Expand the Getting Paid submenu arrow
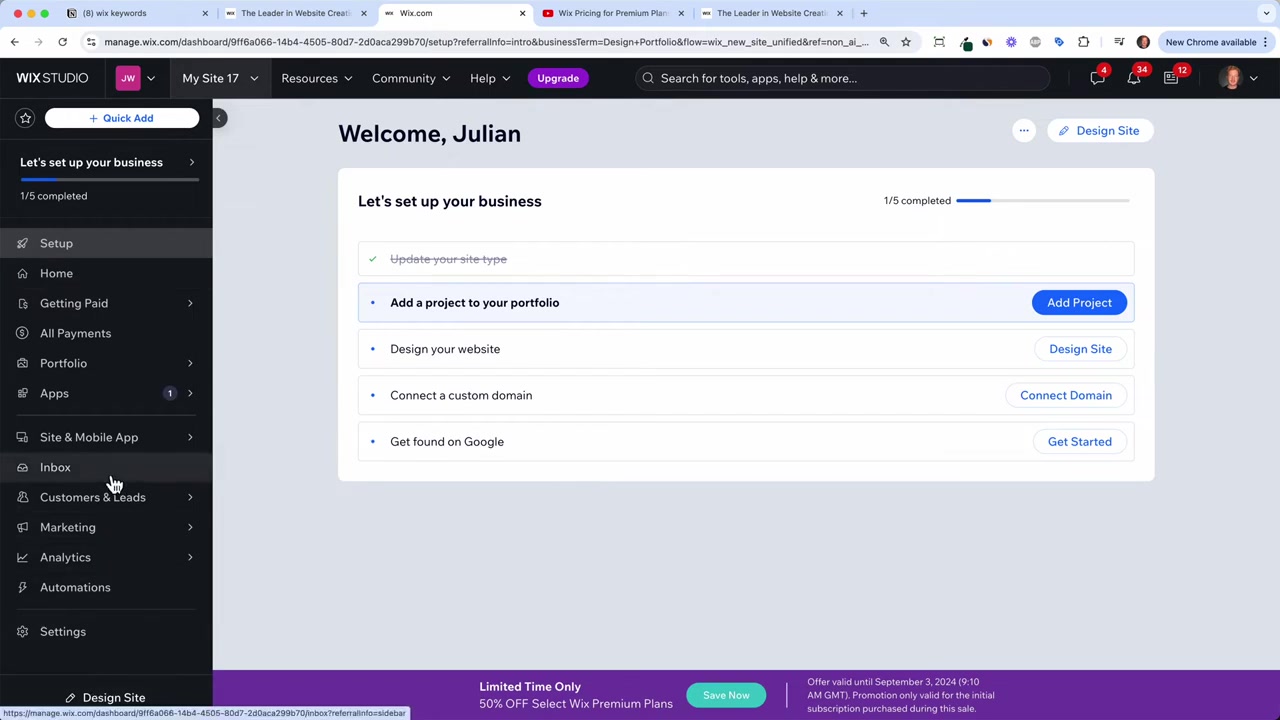This screenshot has width=1280, height=720. point(190,303)
